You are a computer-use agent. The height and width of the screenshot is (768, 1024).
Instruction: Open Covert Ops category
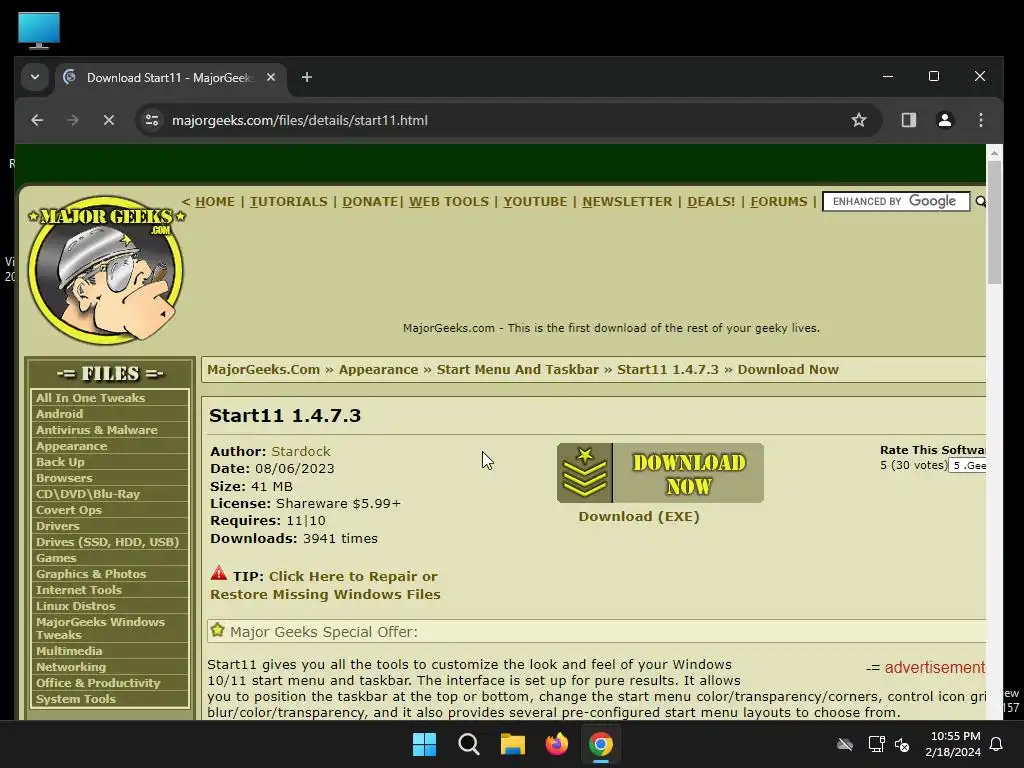click(69, 510)
